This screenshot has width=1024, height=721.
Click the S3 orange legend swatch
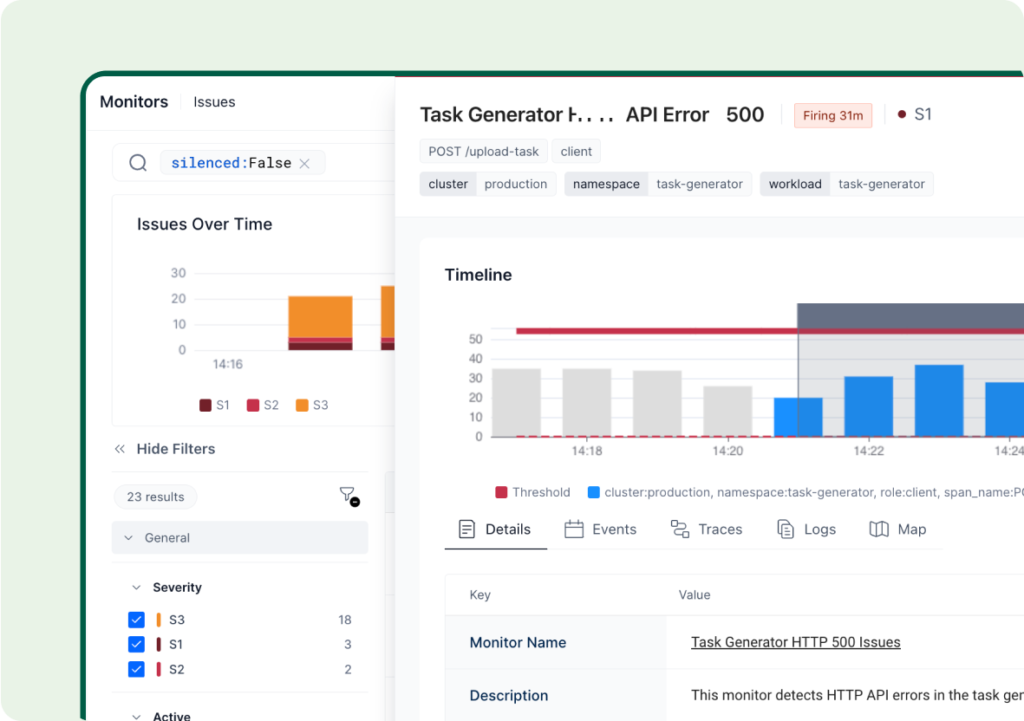click(x=302, y=405)
